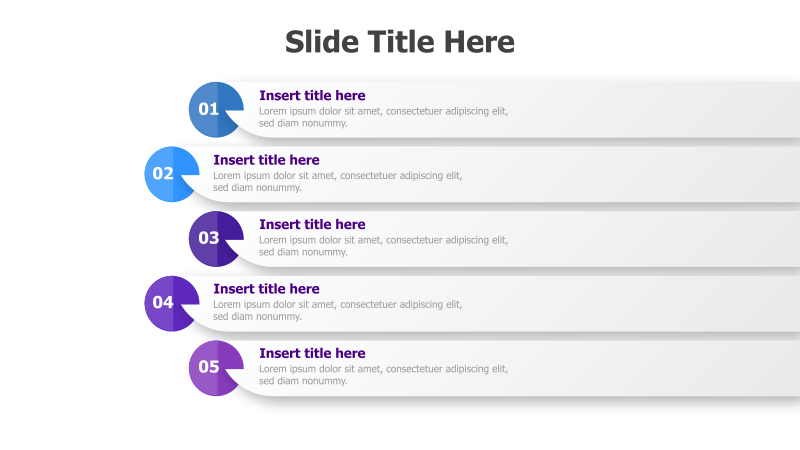
Task: Select the Slide Title Here heading
Action: (x=399, y=42)
